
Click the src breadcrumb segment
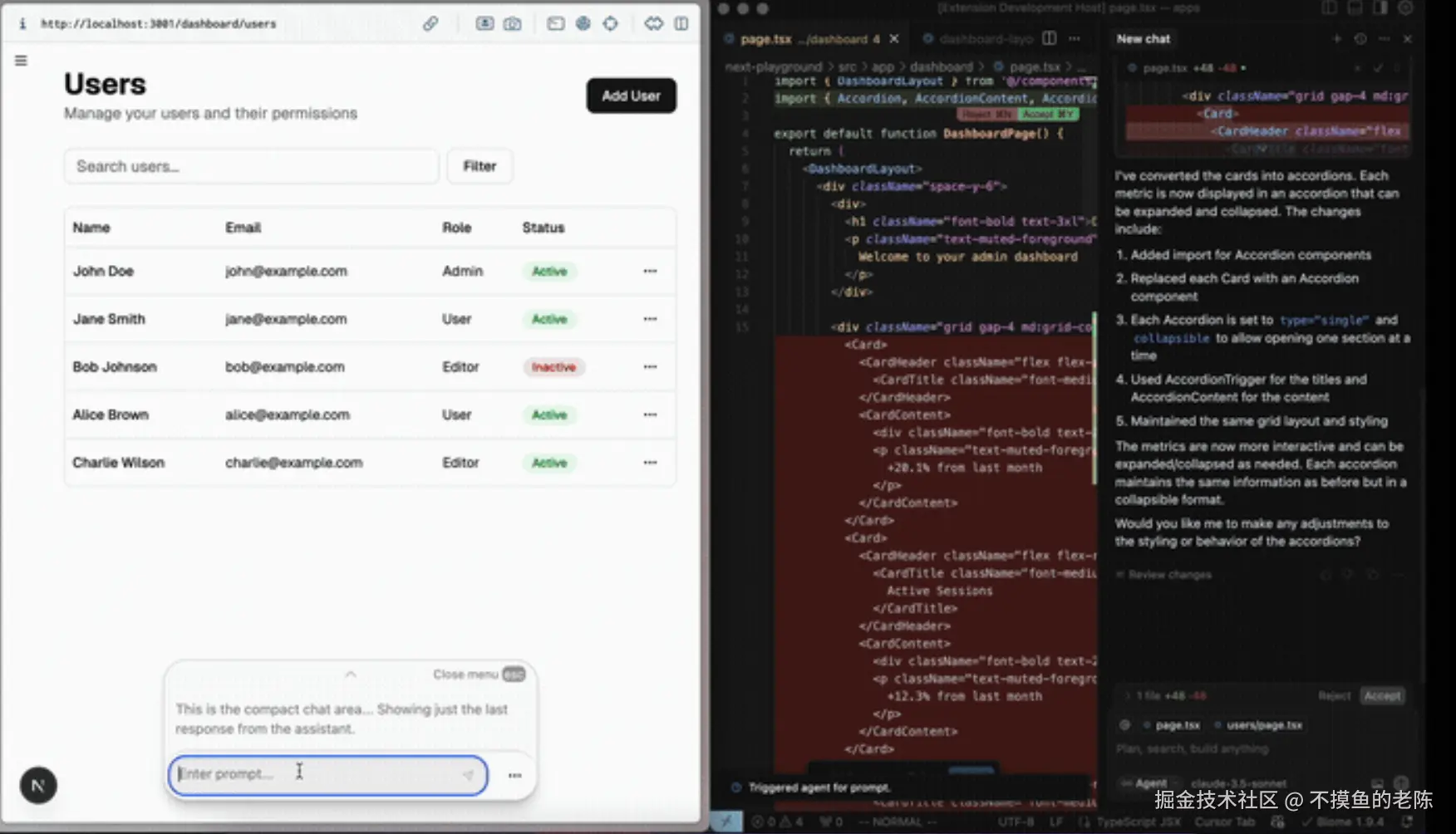click(x=847, y=66)
